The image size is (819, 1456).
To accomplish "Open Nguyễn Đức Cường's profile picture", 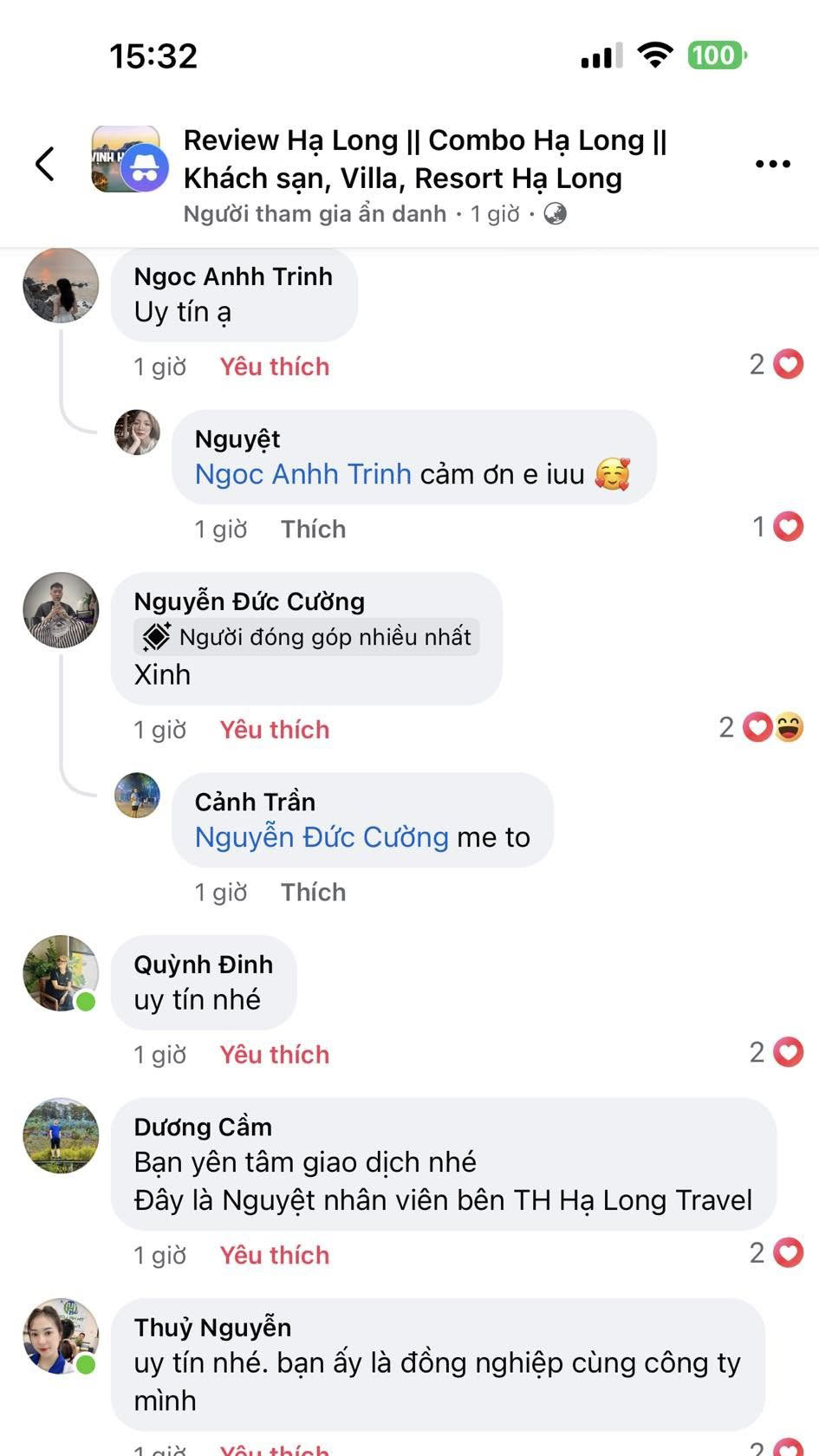I will 61,610.
